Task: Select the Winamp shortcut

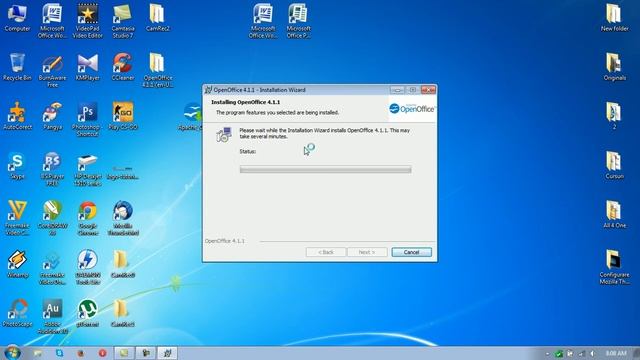Action: [17, 264]
